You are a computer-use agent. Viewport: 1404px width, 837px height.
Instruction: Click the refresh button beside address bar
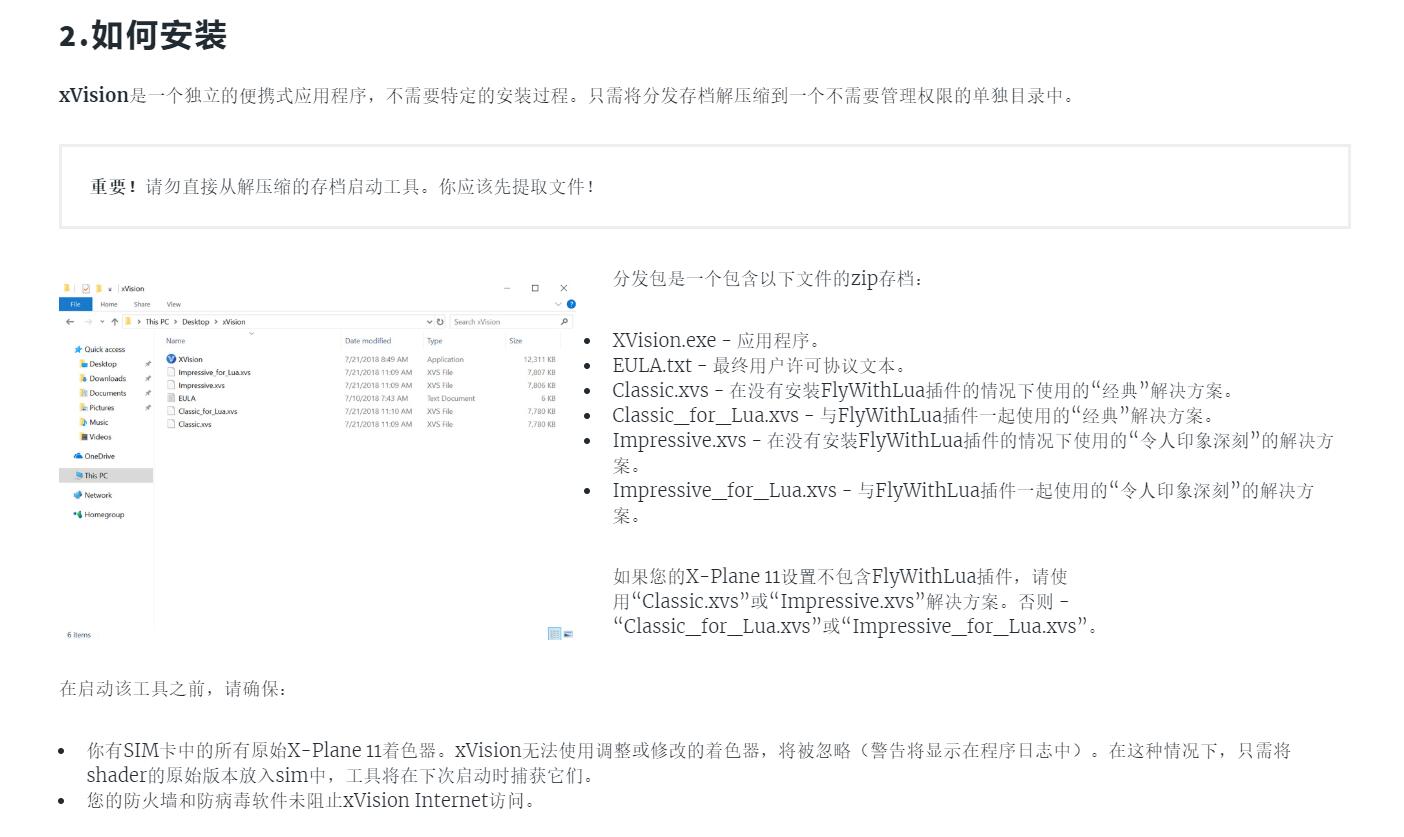click(x=440, y=322)
